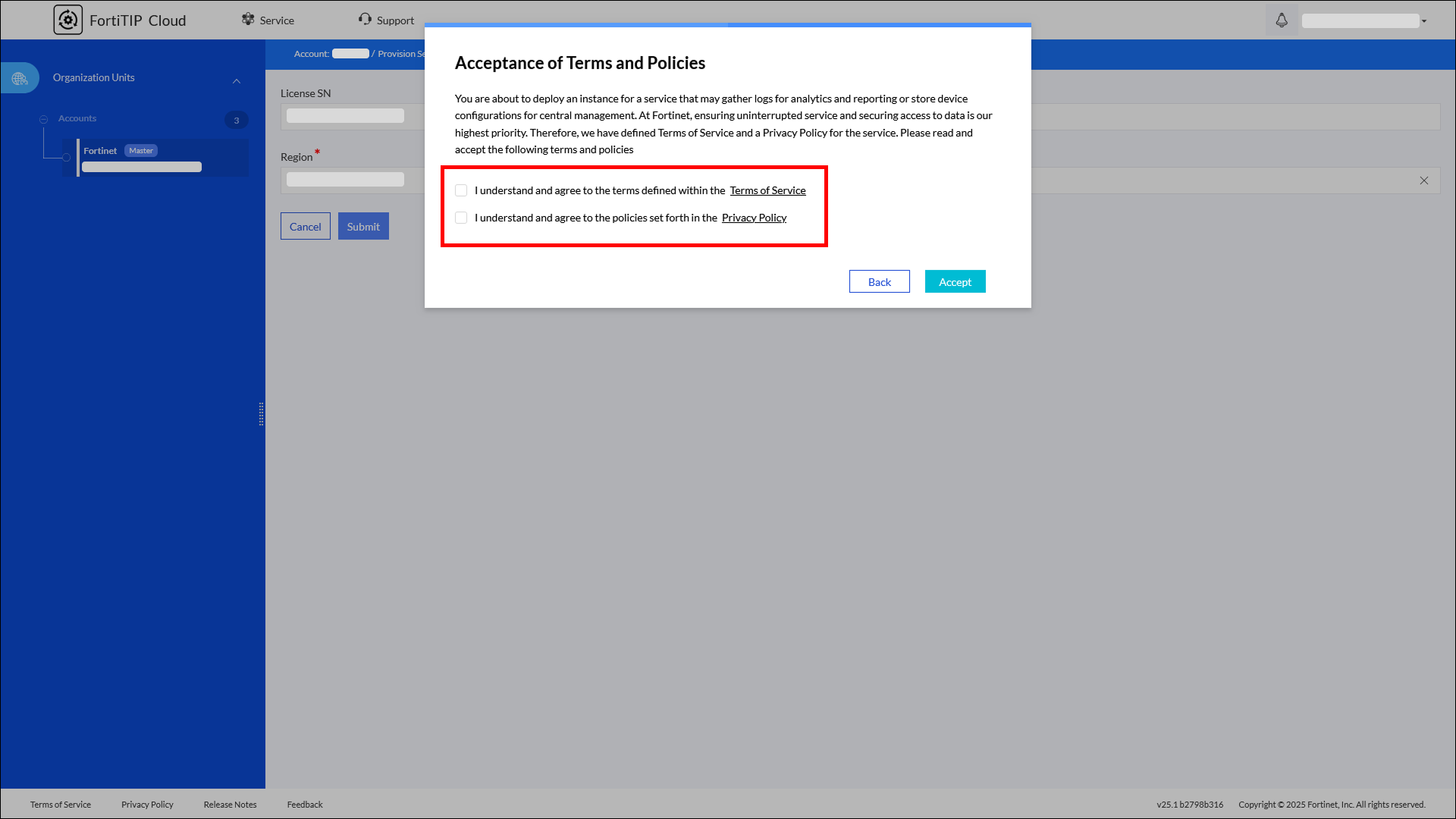
Task: Select the Fortinet account tree item
Action: [100, 151]
